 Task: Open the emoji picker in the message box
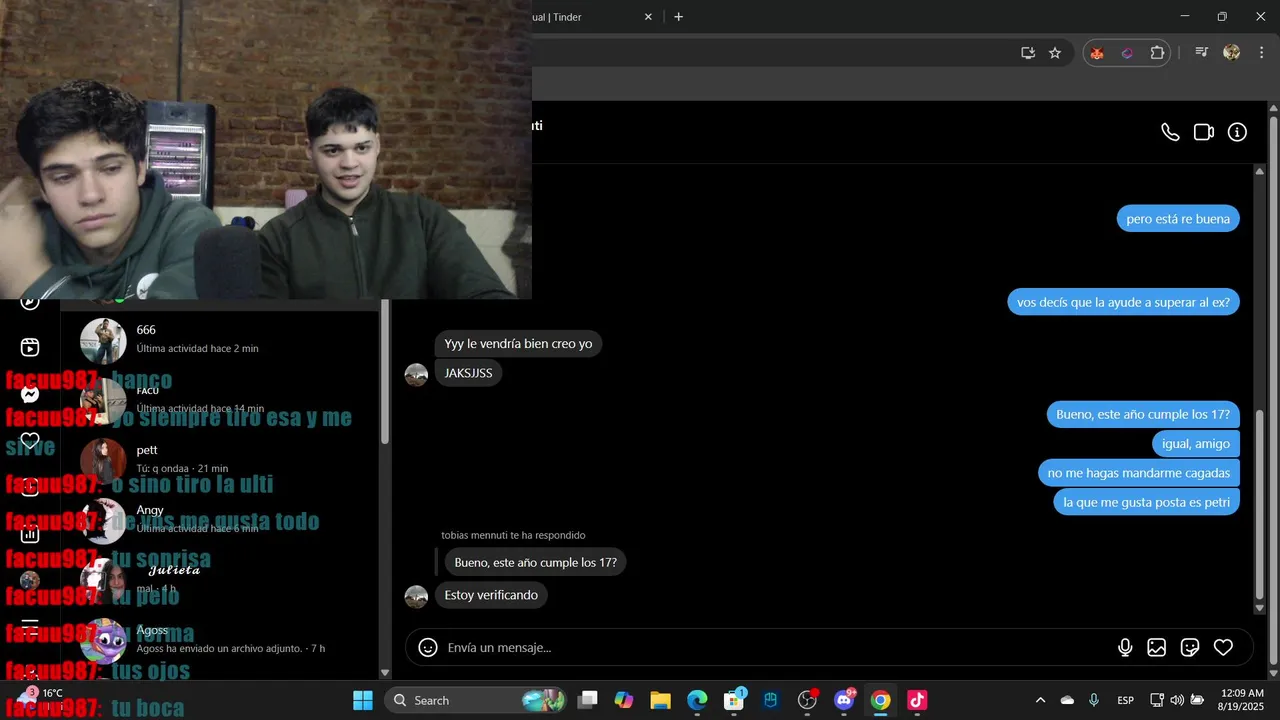[x=428, y=647]
